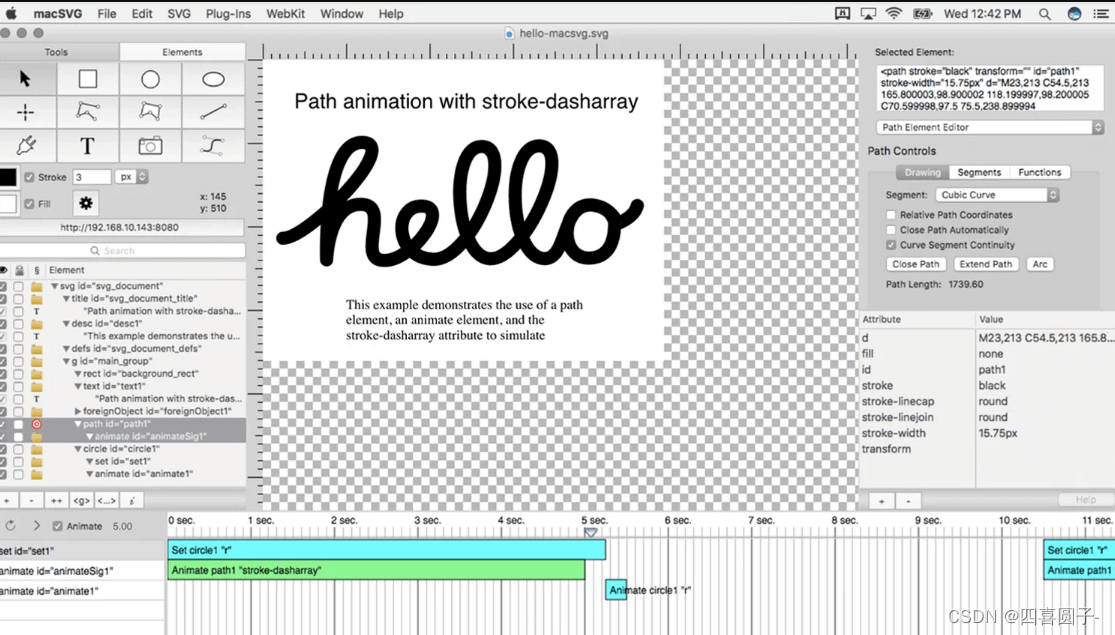The width and height of the screenshot is (1115, 635).
Task: Click the timeline reload icon
Action: 11,526
